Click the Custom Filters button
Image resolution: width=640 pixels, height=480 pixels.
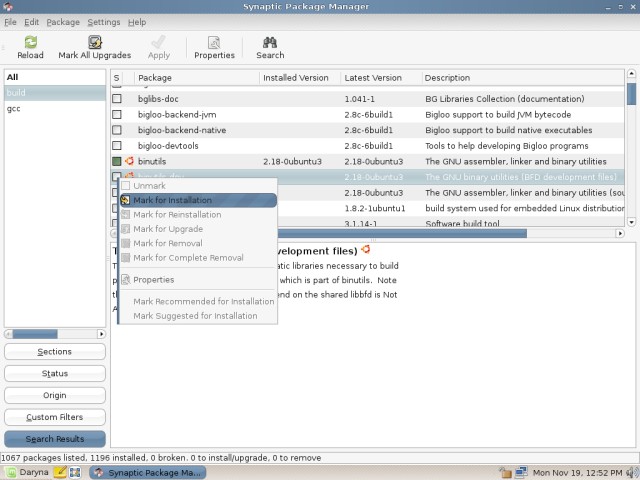(55, 417)
